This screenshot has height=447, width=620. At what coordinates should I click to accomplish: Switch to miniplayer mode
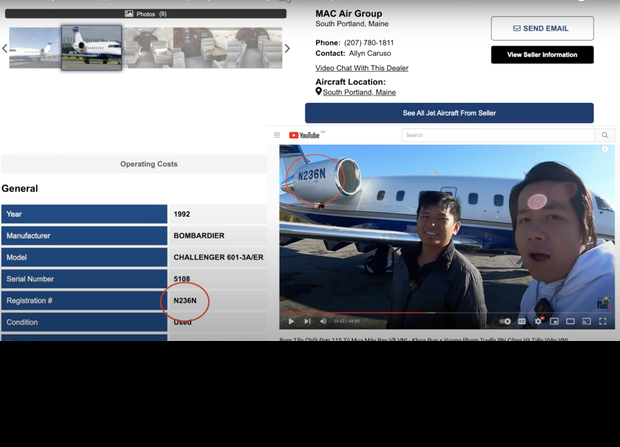(555, 321)
